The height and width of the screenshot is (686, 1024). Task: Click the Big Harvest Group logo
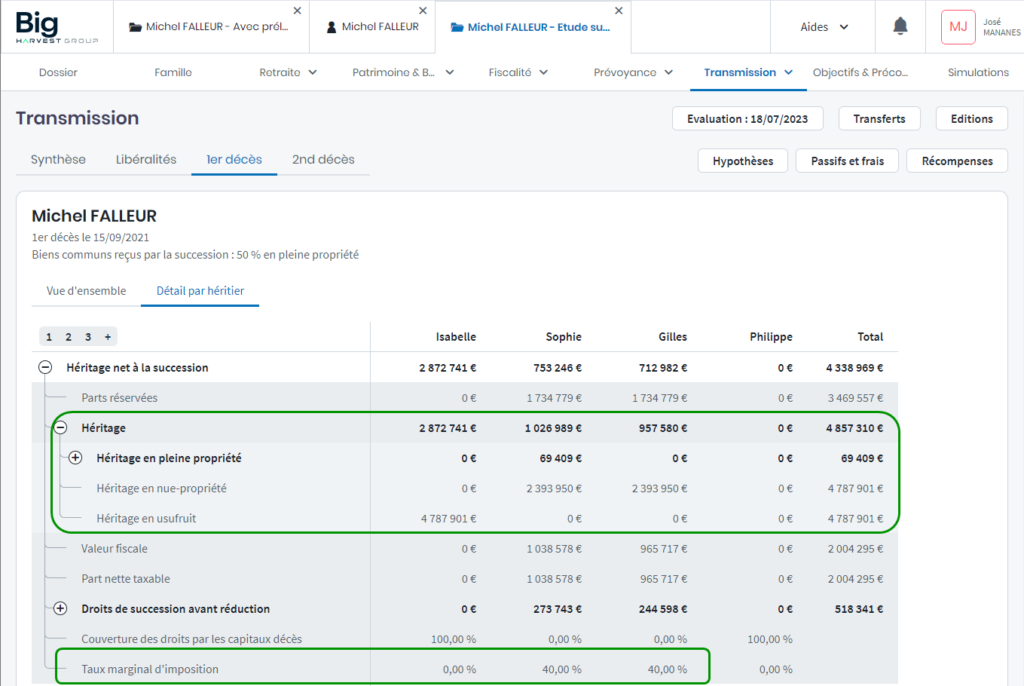(57, 27)
